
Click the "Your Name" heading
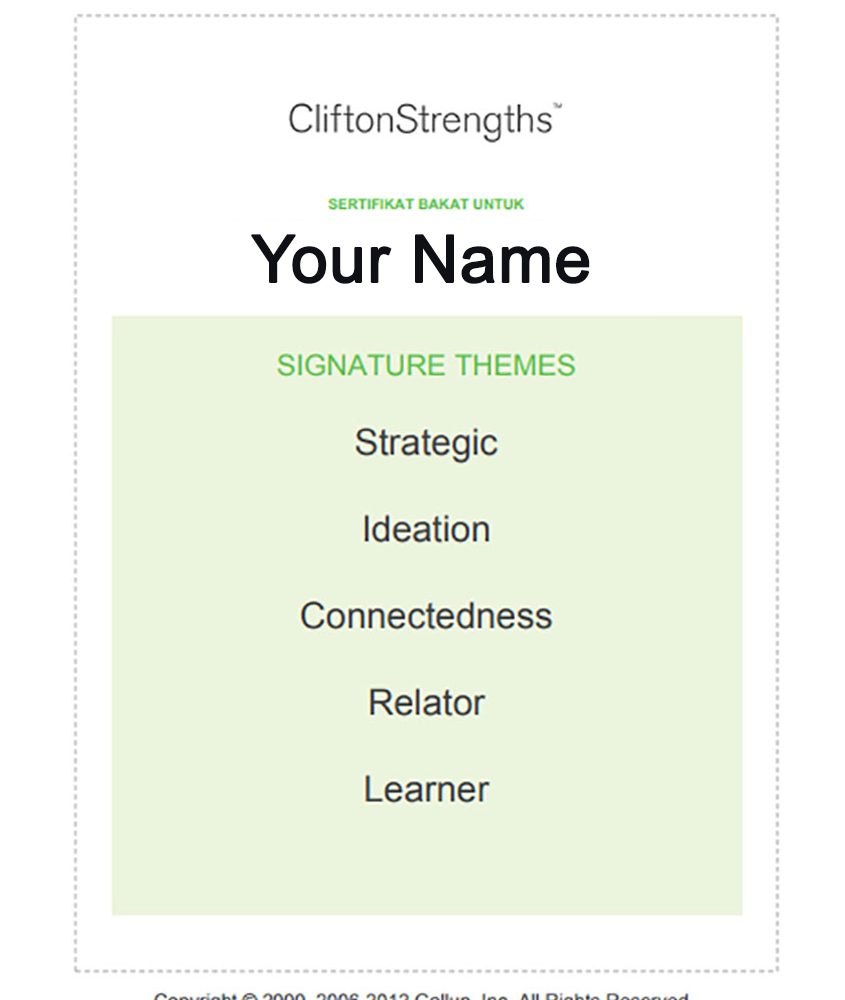click(421, 258)
